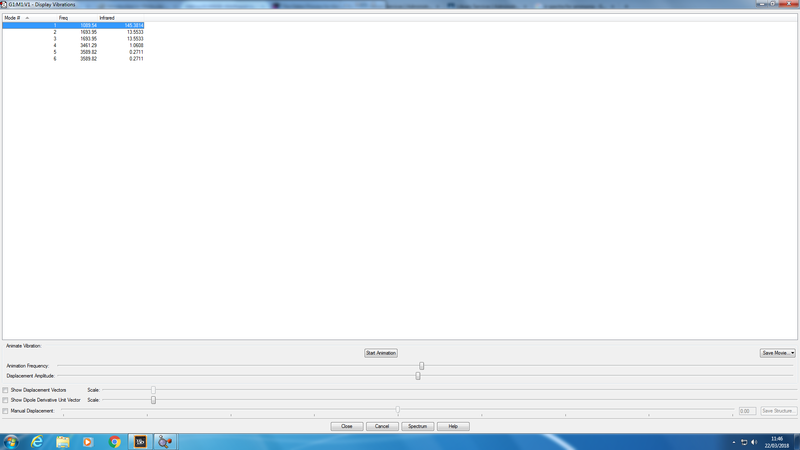Launch Internet Explorer from the taskbar

click(37, 442)
